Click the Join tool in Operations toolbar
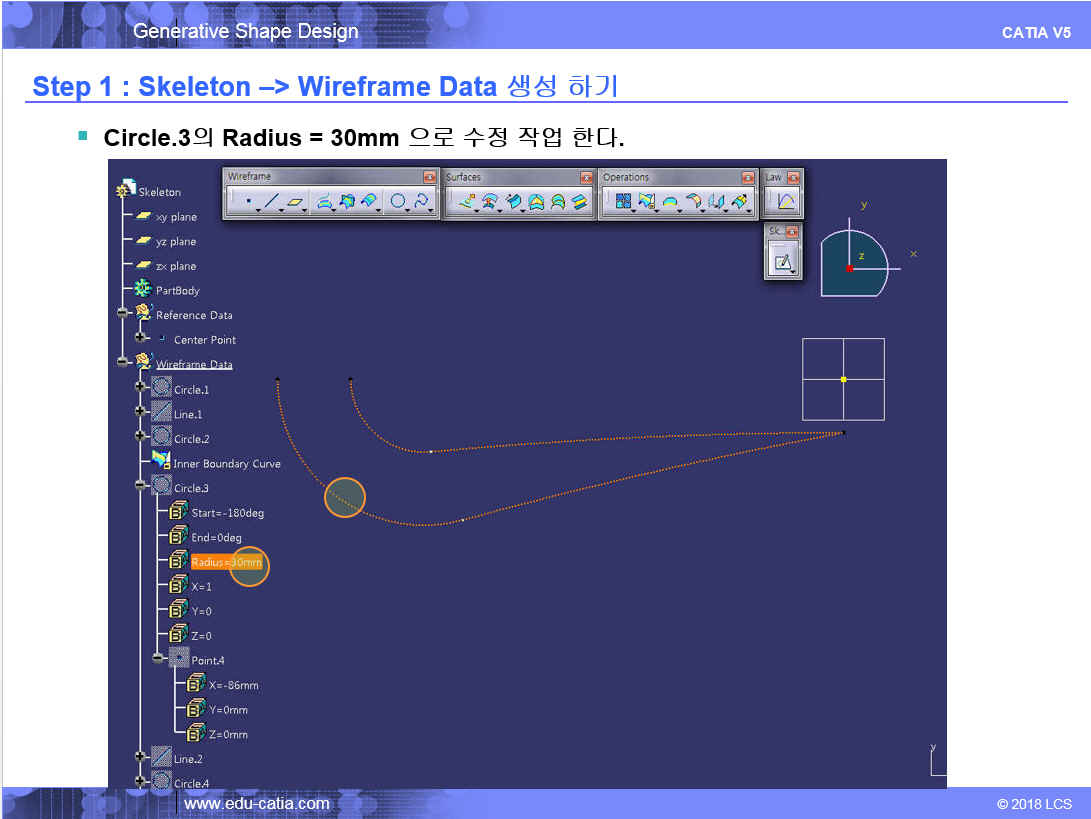Viewport: 1091px width, 819px height. [x=623, y=201]
